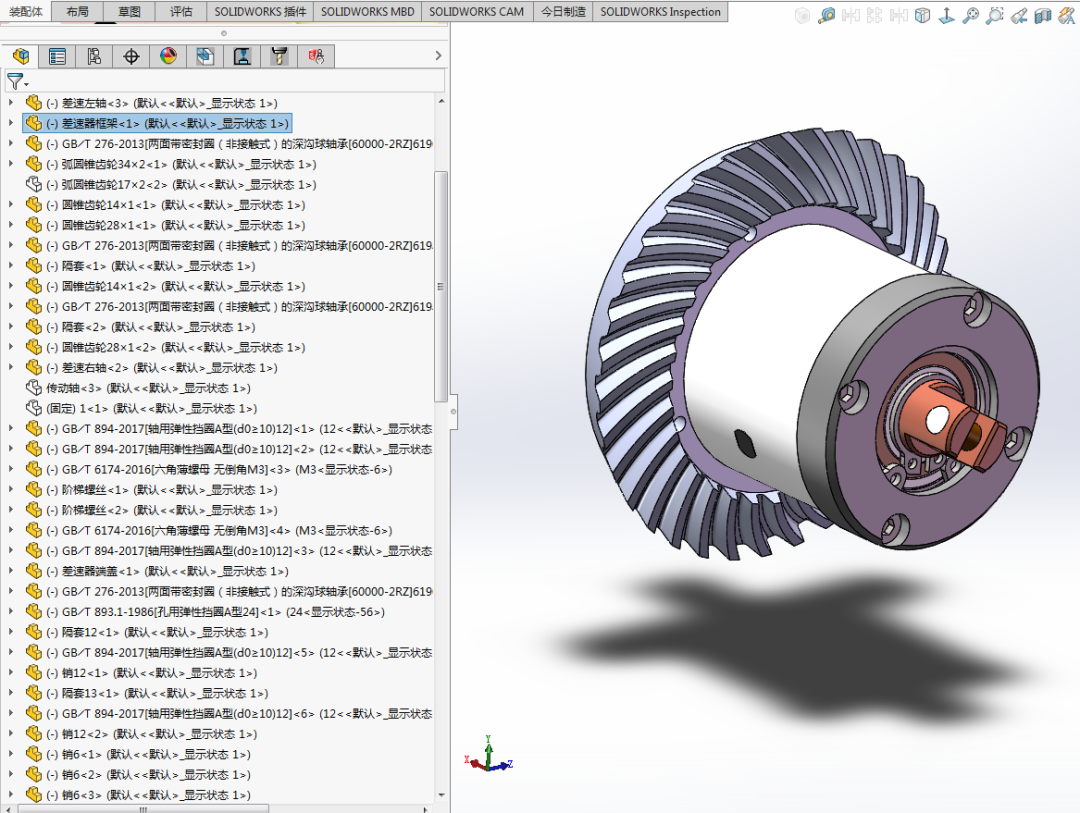Click the Zoom to Fit magnifier
The width and height of the screenshot is (1080, 813).
[x=970, y=15]
